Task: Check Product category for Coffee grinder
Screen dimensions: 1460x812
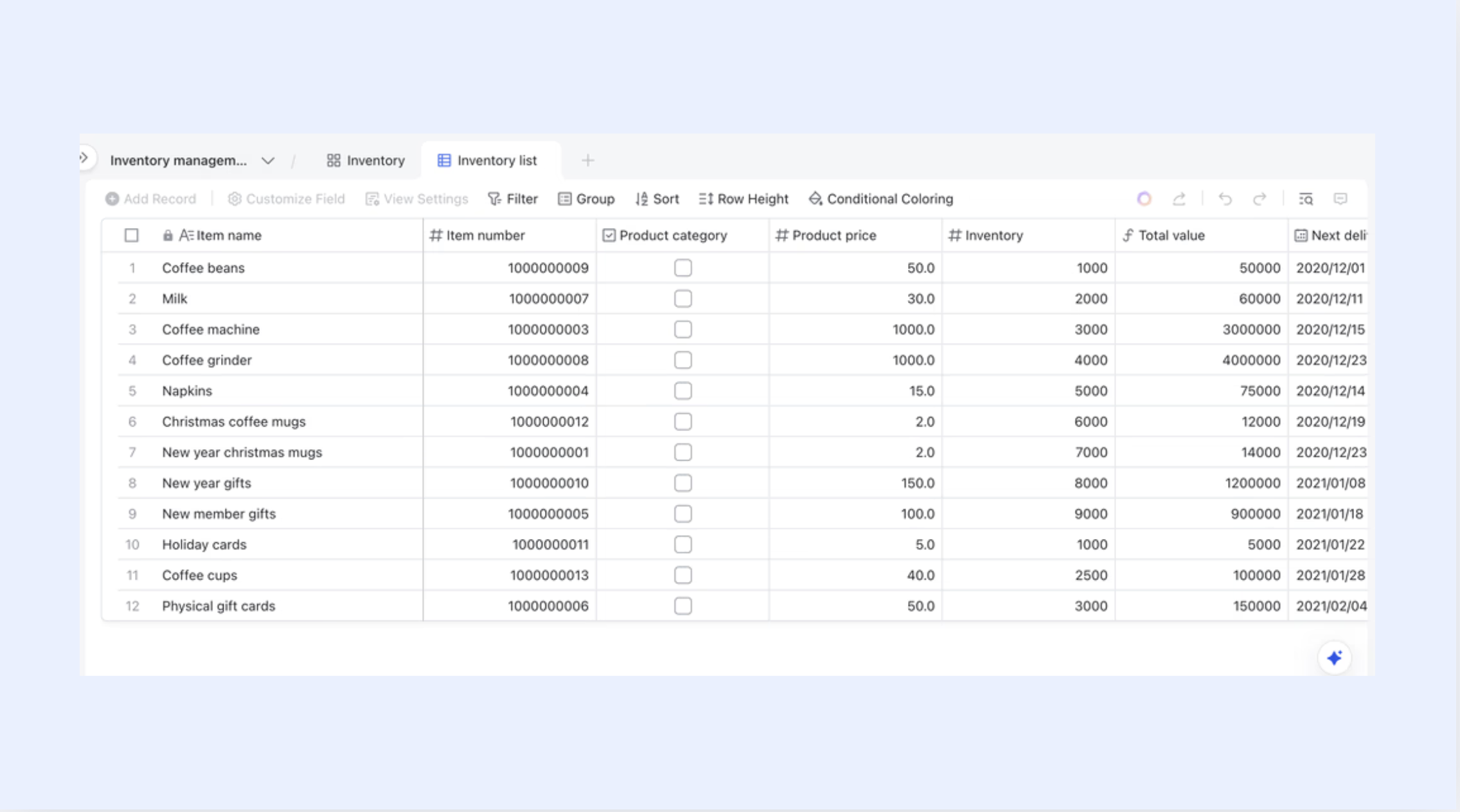Action: coord(683,360)
